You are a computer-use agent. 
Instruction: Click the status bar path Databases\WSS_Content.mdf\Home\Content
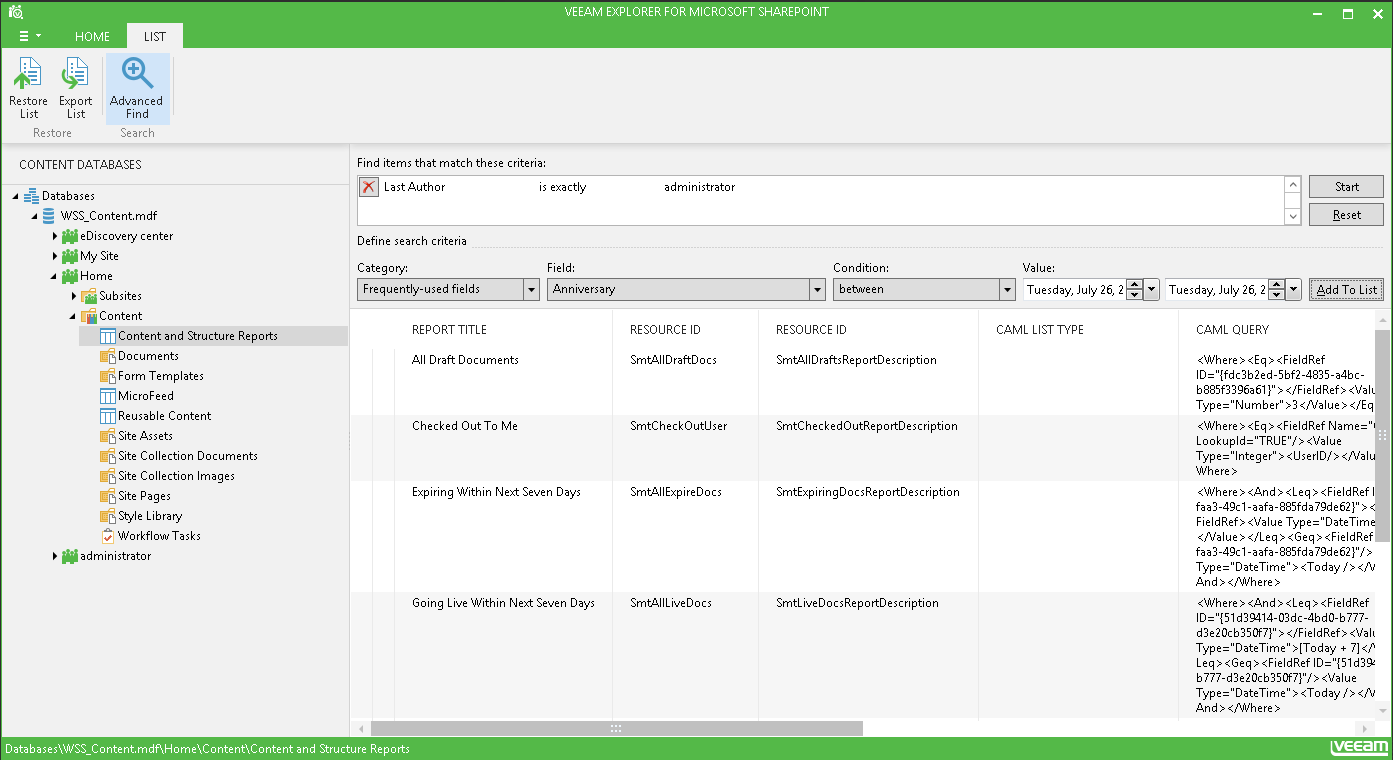(207, 749)
